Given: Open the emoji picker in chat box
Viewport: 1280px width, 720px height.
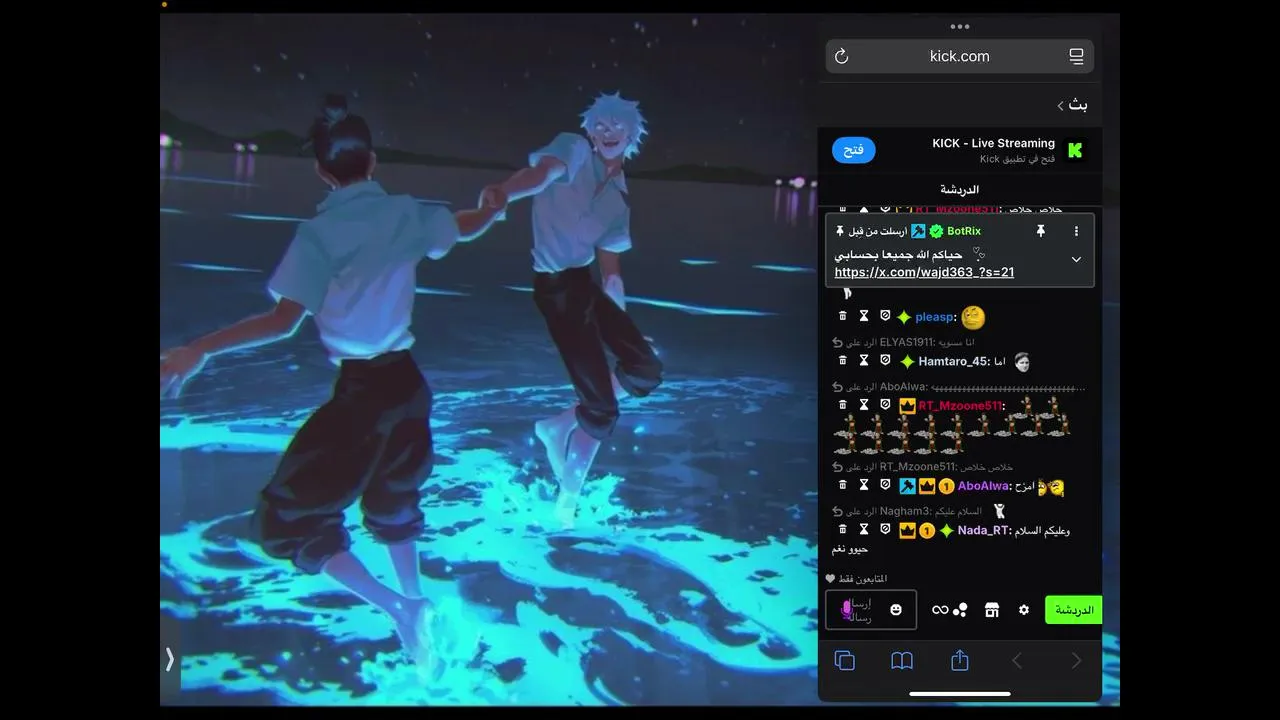Looking at the screenshot, I should pyautogui.click(x=896, y=609).
